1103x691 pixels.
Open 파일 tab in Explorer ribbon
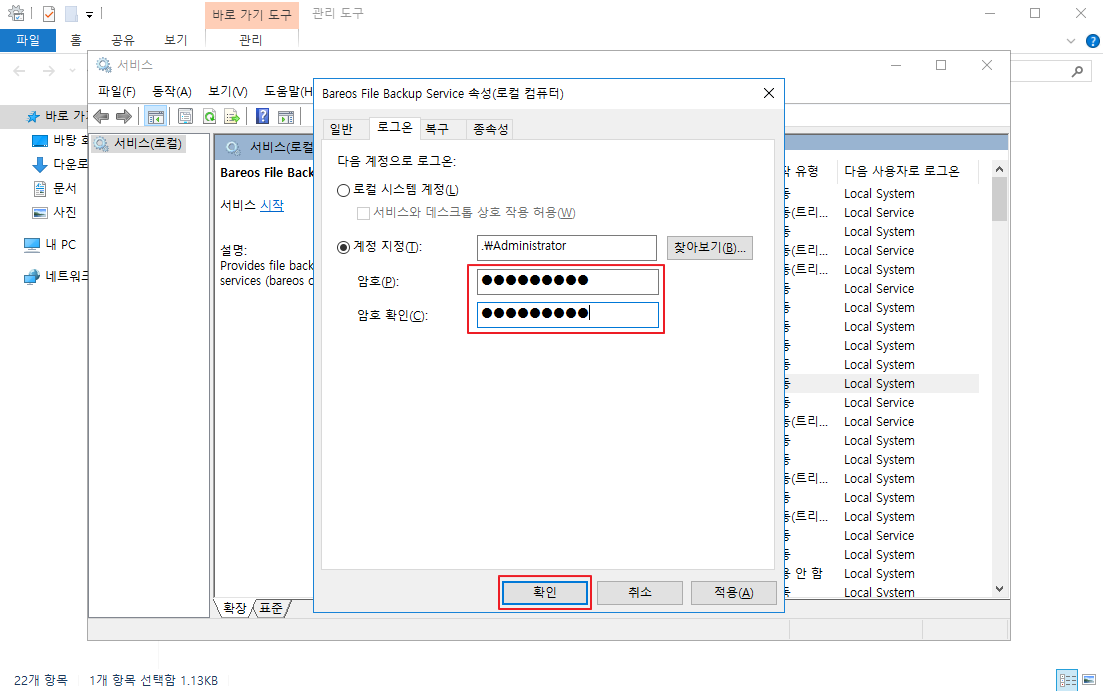[x=28, y=40]
